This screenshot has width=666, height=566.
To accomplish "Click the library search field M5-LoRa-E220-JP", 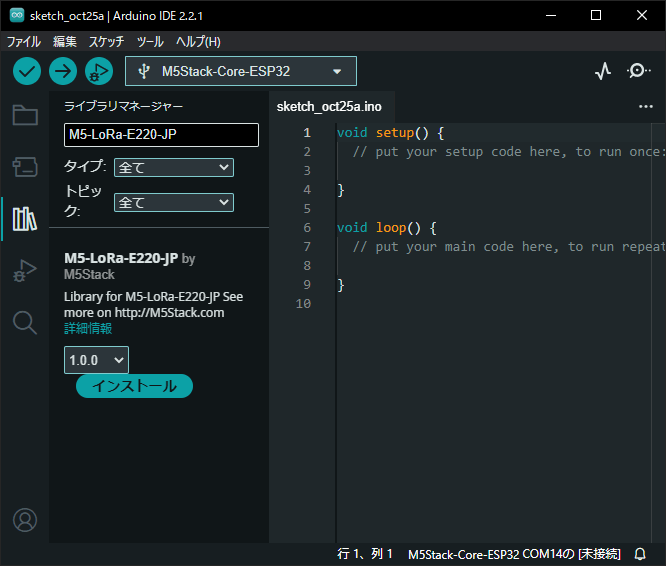I will (x=161, y=135).
